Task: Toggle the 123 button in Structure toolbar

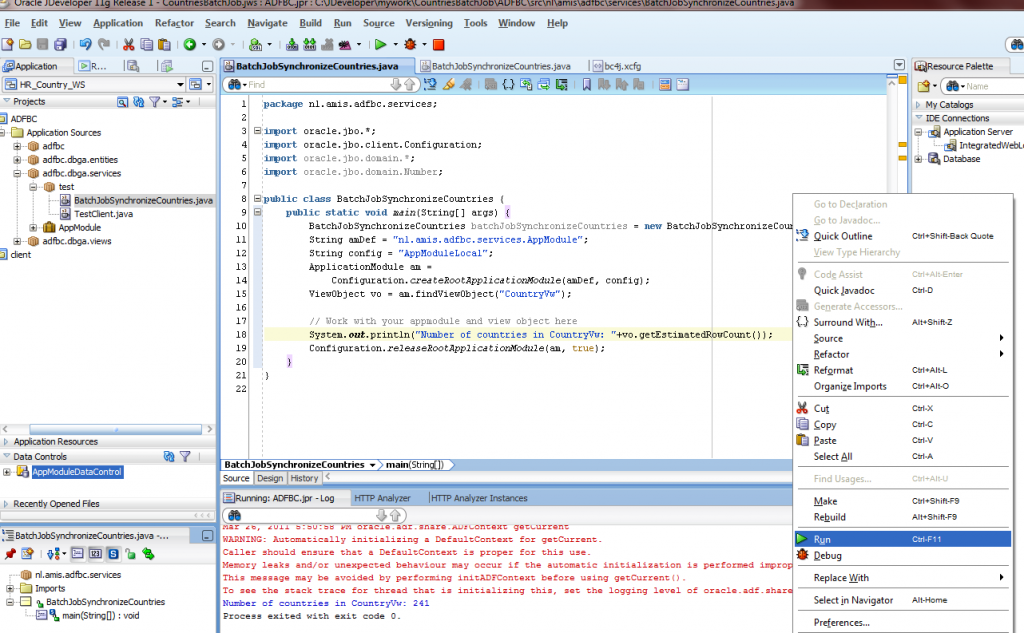Action: (96, 553)
